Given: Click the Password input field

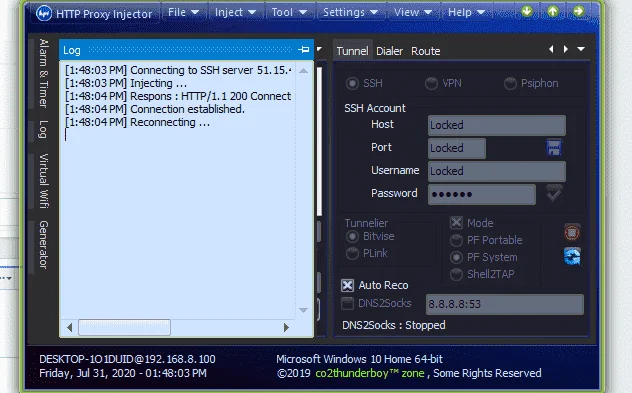Looking at the screenshot, I should (482, 194).
